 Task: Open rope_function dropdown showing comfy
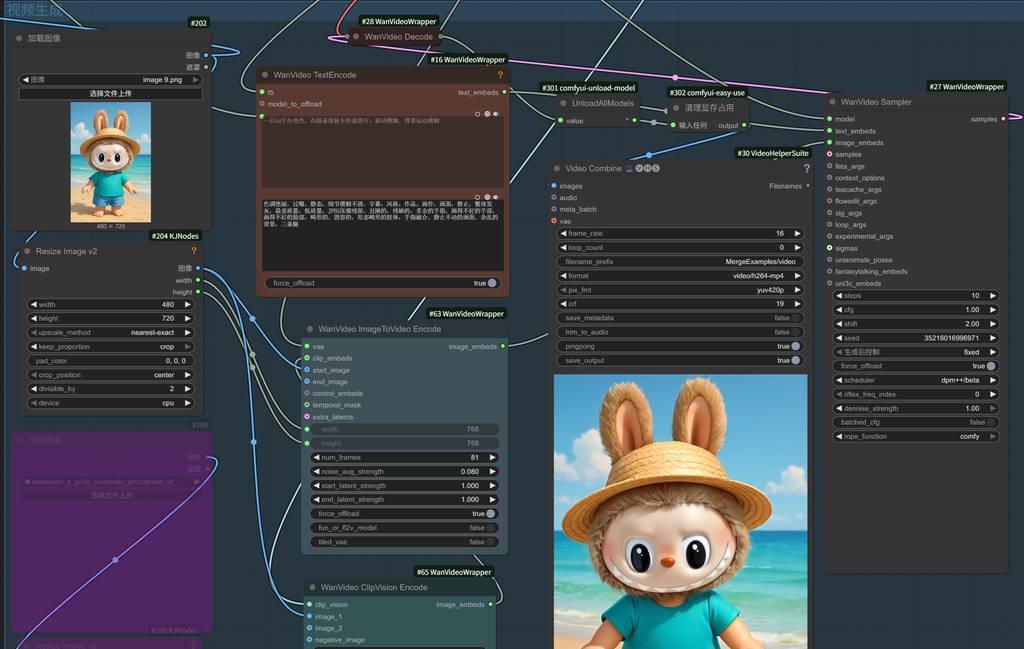(916, 436)
